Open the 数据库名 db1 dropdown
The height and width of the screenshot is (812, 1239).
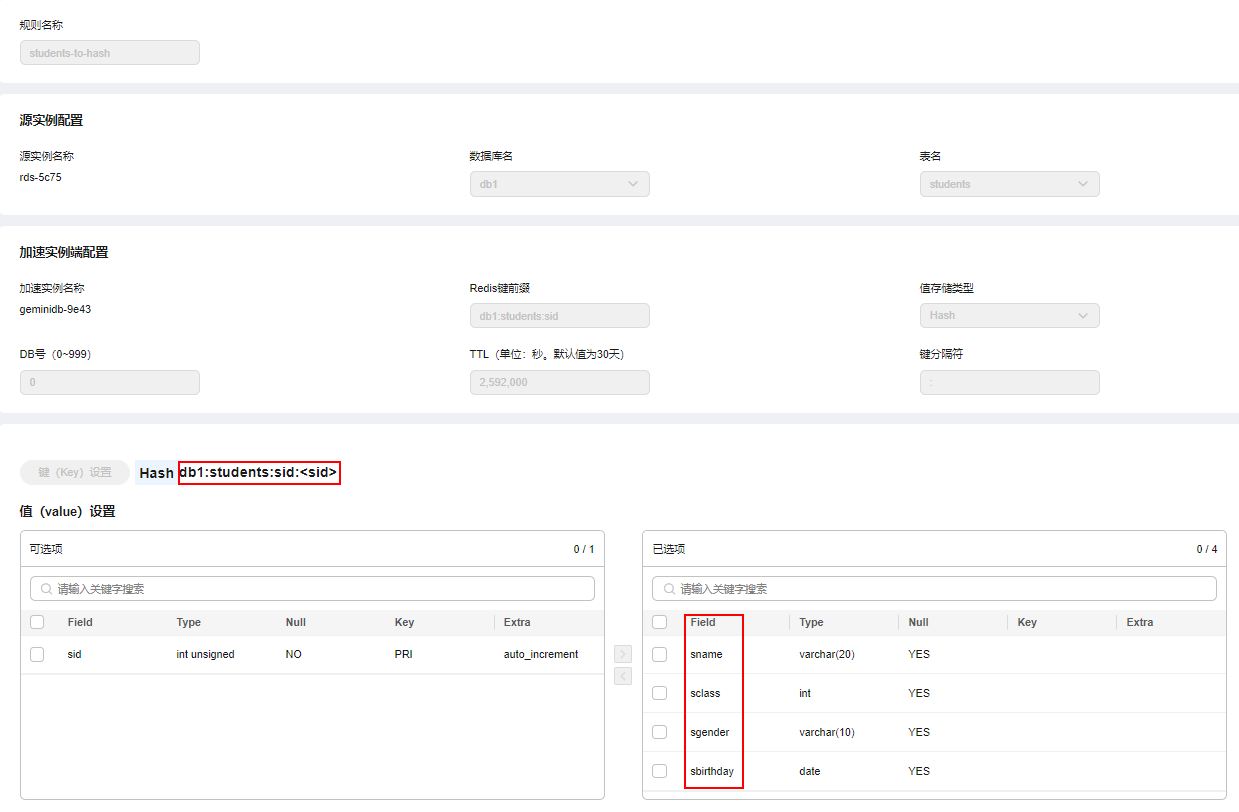(559, 184)
